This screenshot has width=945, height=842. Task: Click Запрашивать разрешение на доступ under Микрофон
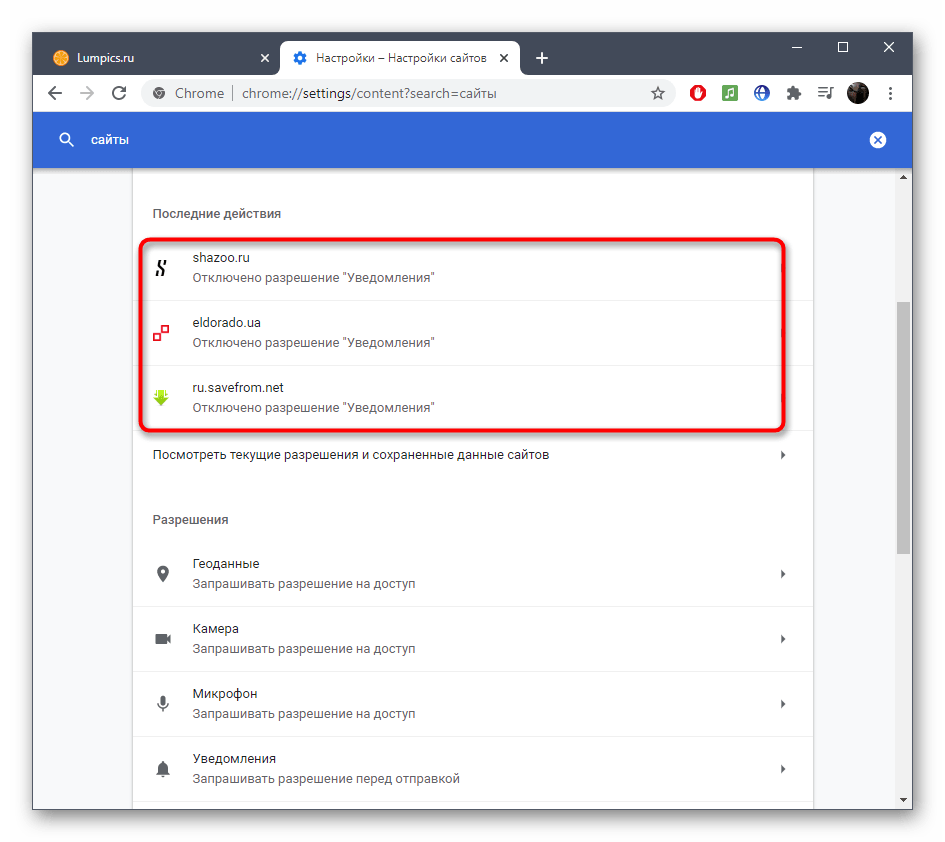pyautogui.click(x=304, y=714)
